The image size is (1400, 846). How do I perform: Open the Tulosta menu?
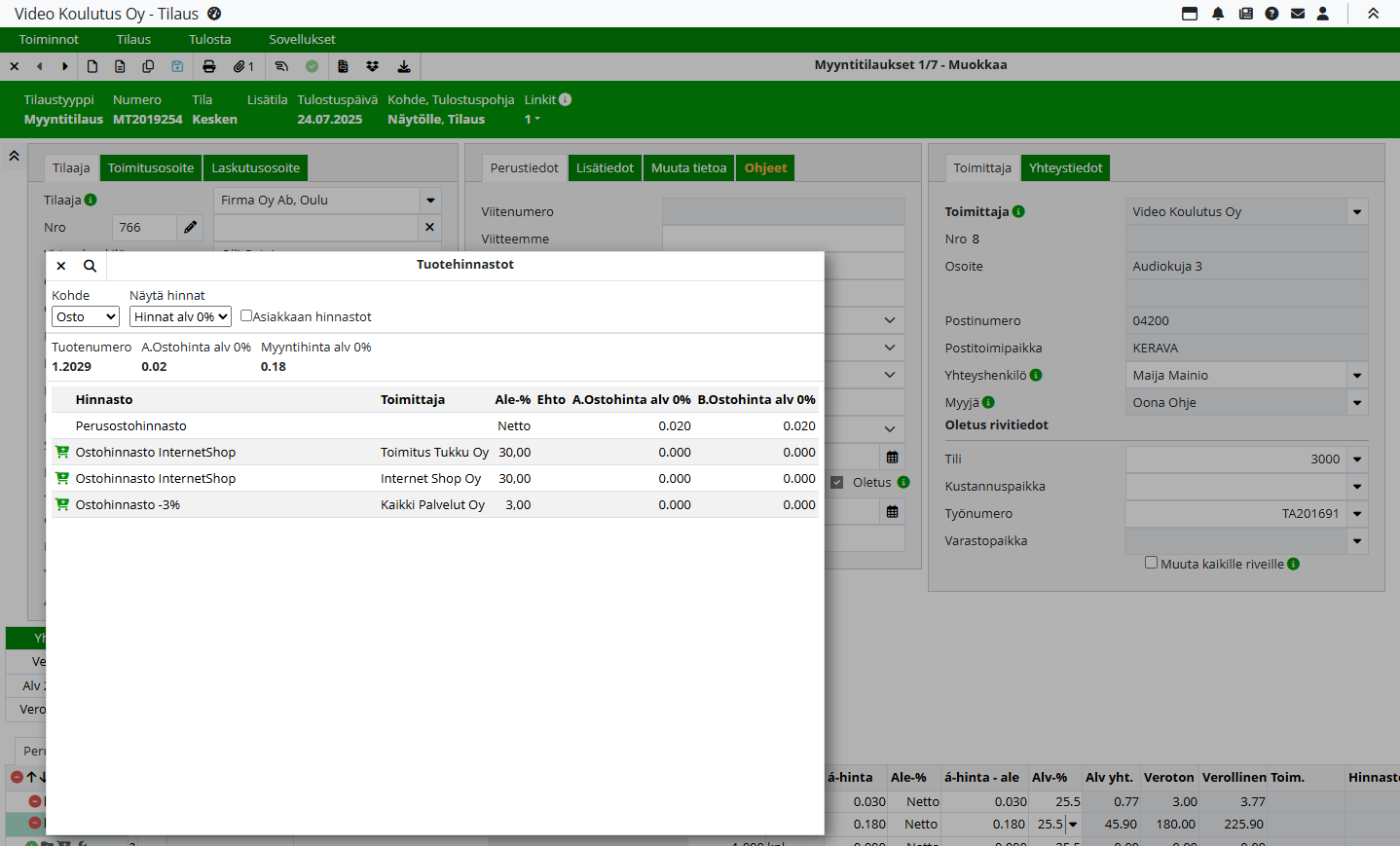click(209, 39)
